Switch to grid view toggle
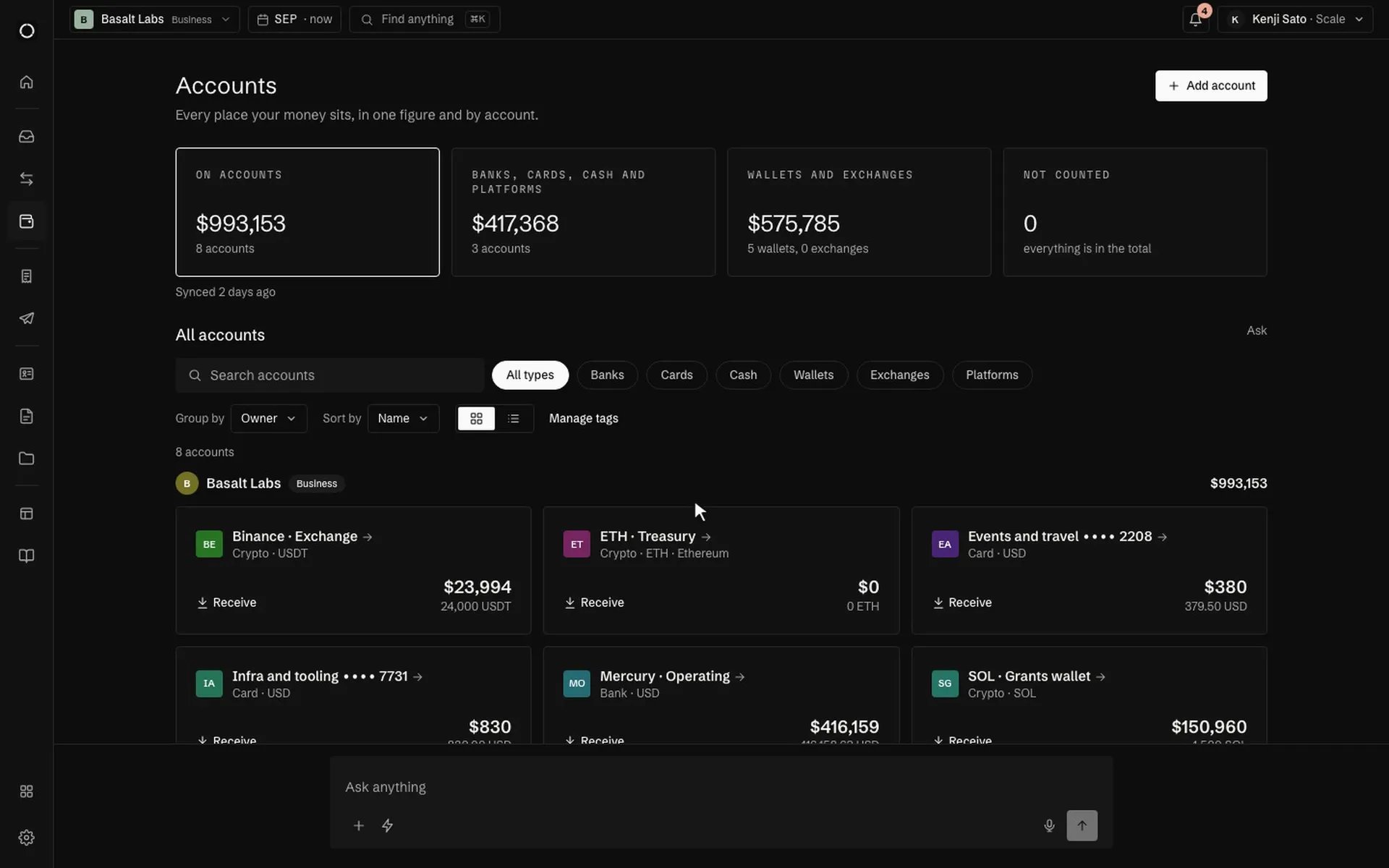This screenshot has width=1389, height=868. point(476,418)
